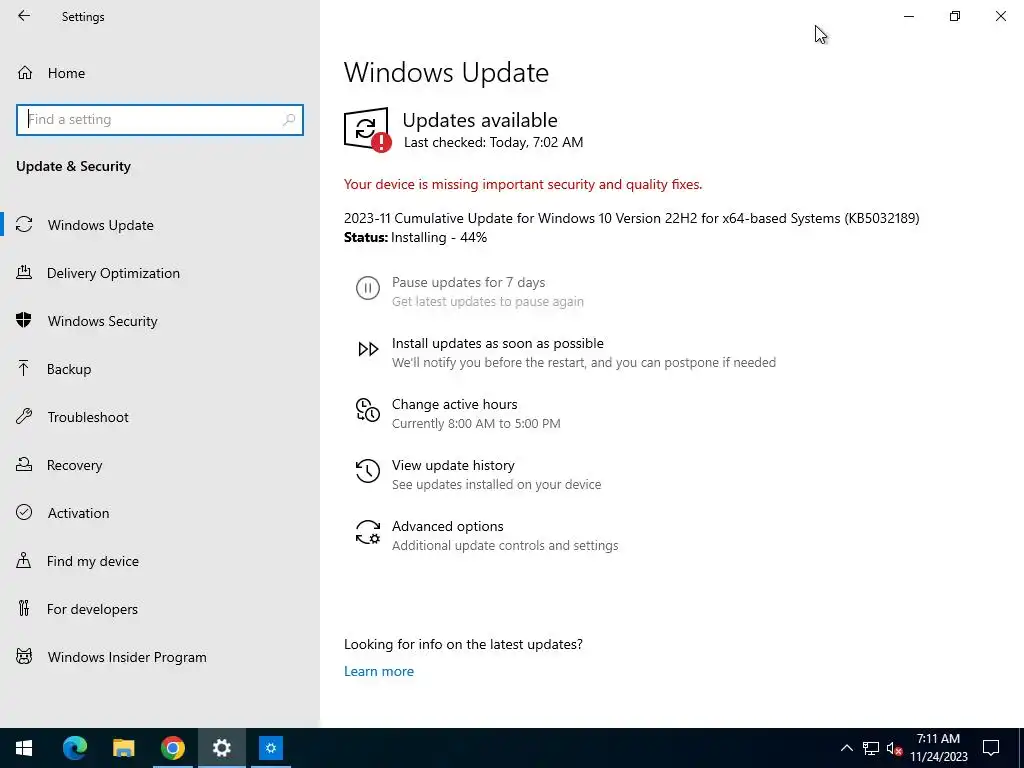Viewport: 1024px width, 768px height.
Task: Click the search magnifier icon
Action: pos(289,120)
